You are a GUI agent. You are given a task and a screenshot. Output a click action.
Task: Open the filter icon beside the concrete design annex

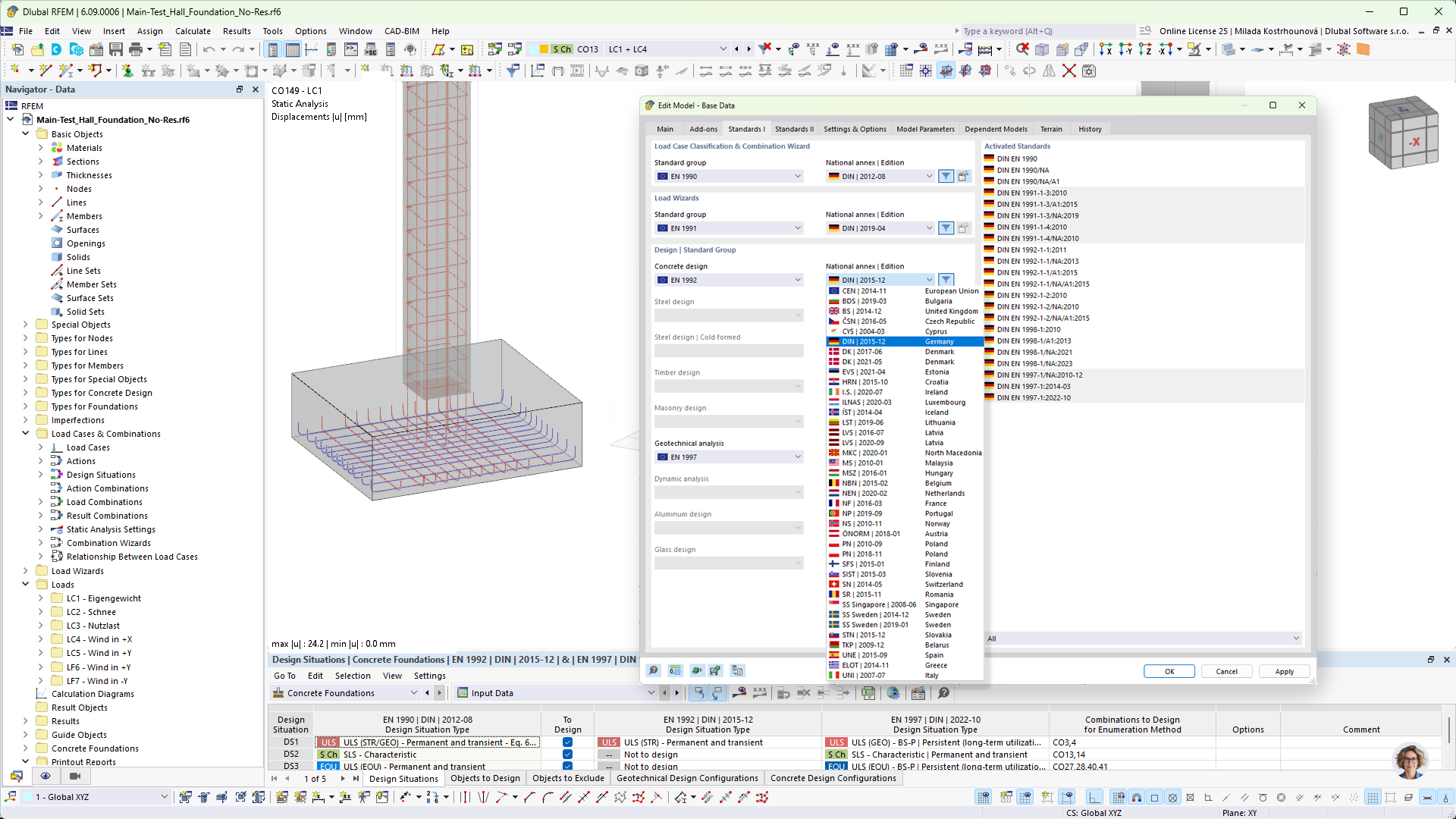click(946, 279)
